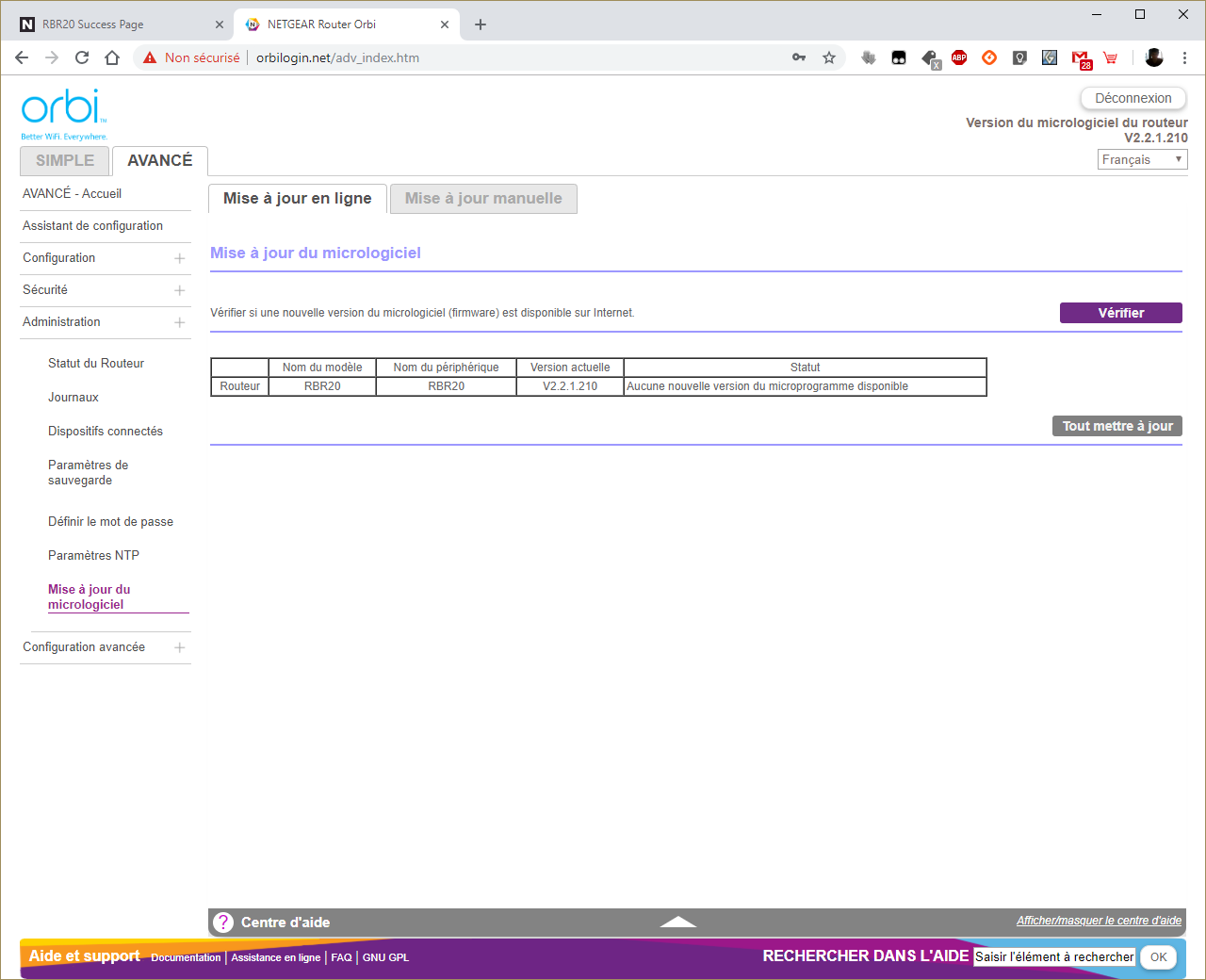Click the help search input field
1206x980 pixels.
[x=1054, y=956]
